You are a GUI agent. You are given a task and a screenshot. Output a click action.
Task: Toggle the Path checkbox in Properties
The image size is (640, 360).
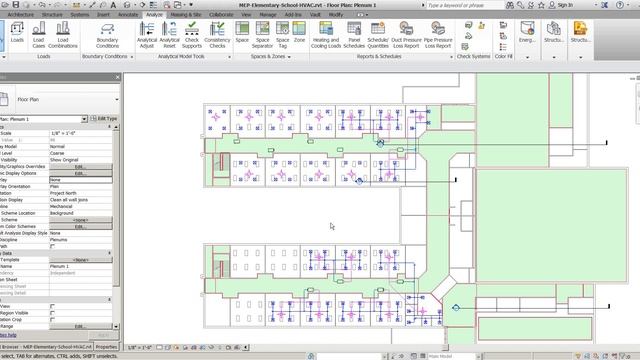point(52,247)
